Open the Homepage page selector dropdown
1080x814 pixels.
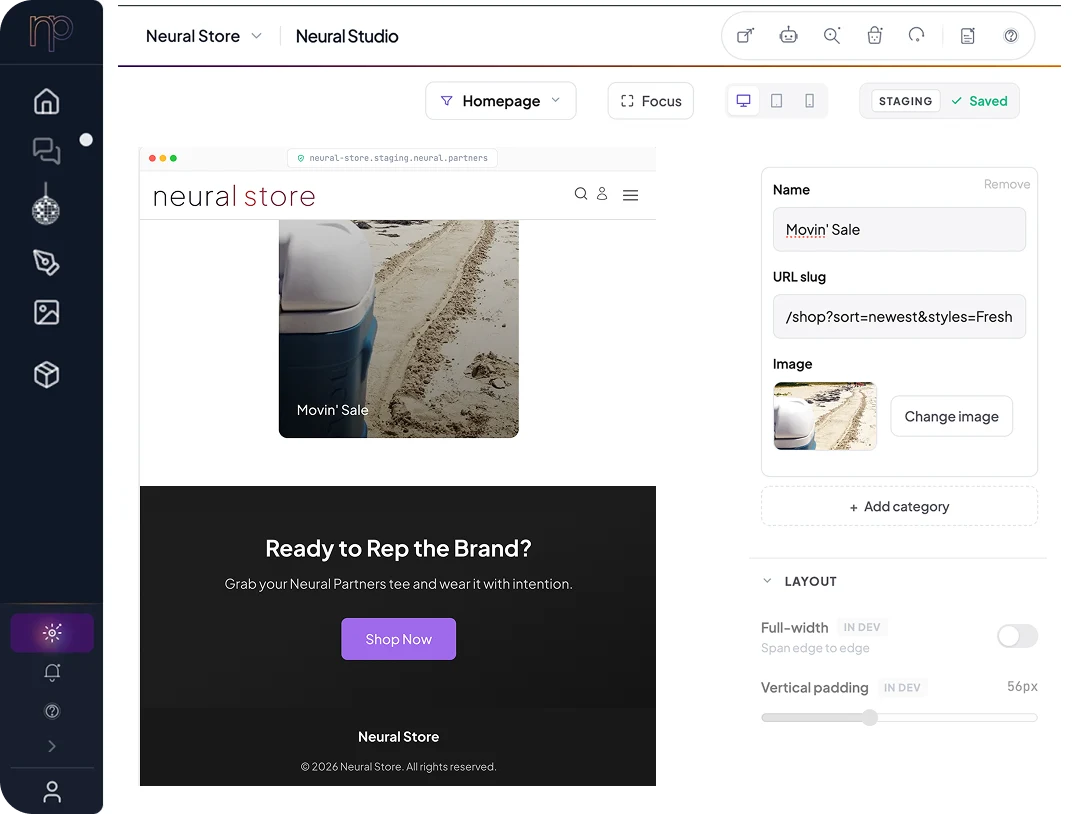[x=501, y=101]
